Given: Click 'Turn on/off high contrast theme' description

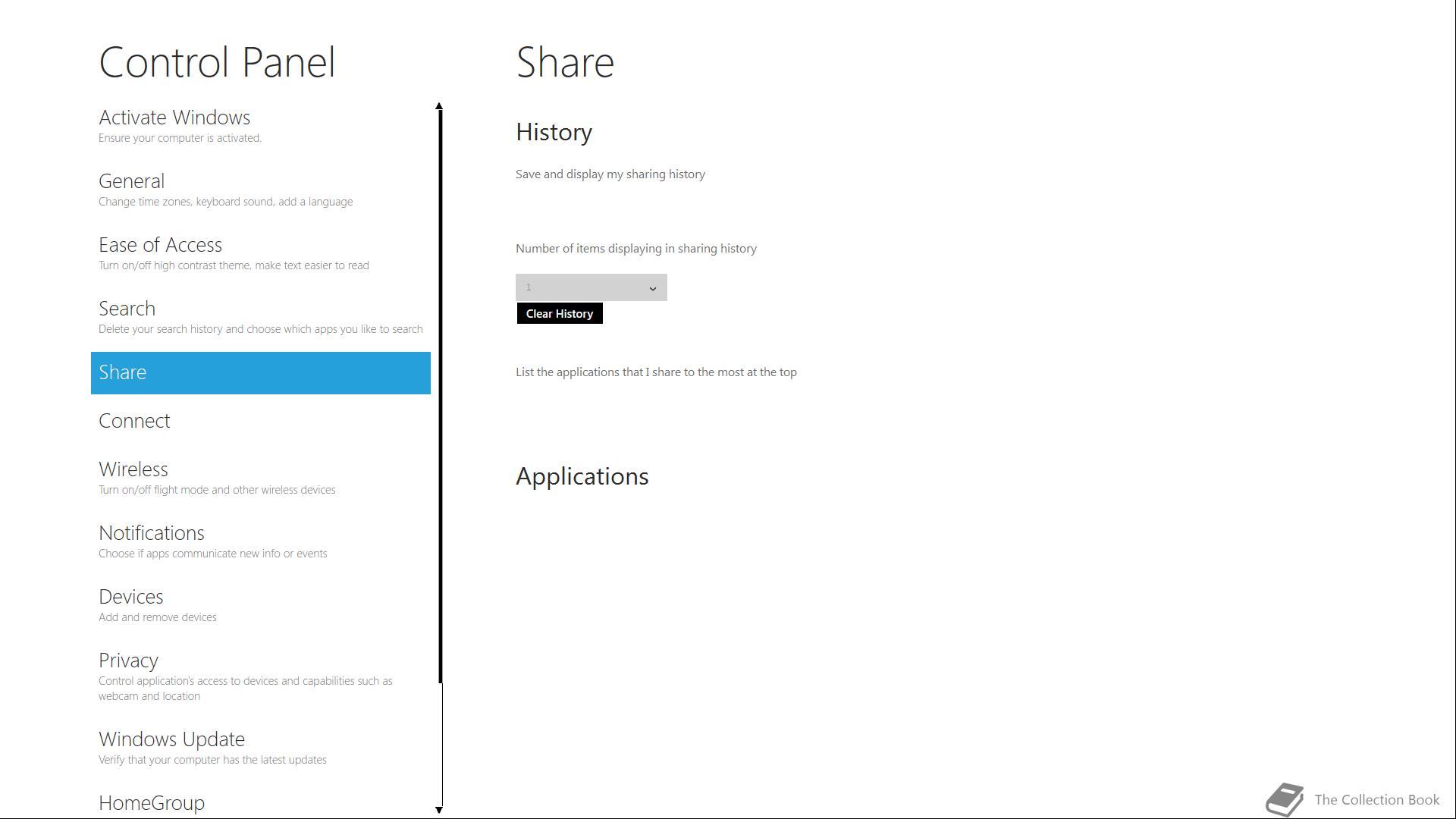Looking at the screenshot, I should (234, 265).
